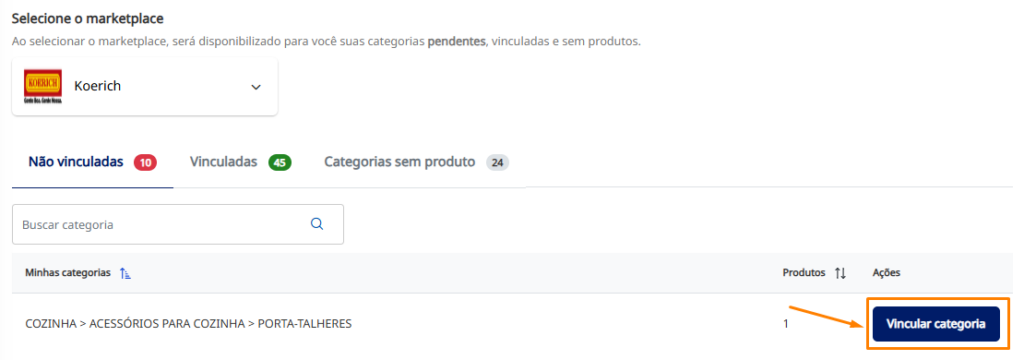Click the Selecione o marketplace heading
Viewport: 1024px width, 360px height.
88,18
